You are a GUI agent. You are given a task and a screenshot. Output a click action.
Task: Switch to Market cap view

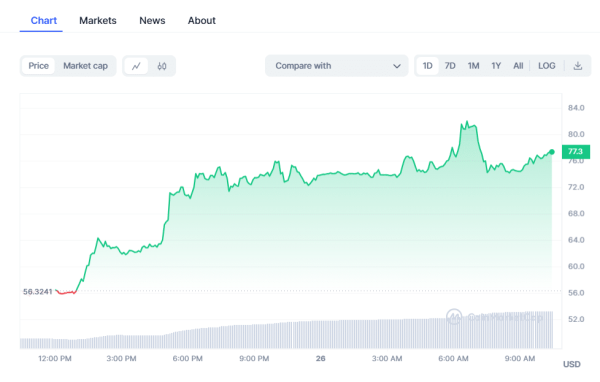click(85, 66)
